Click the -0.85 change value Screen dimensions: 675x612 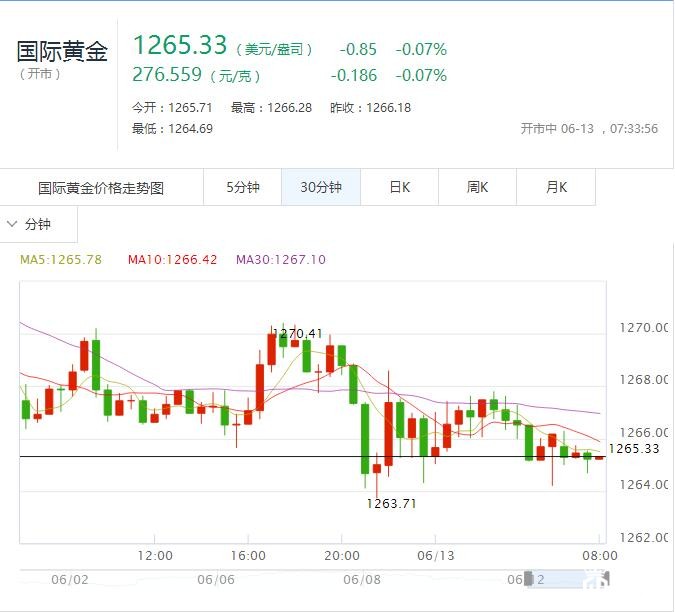(358, 49)
